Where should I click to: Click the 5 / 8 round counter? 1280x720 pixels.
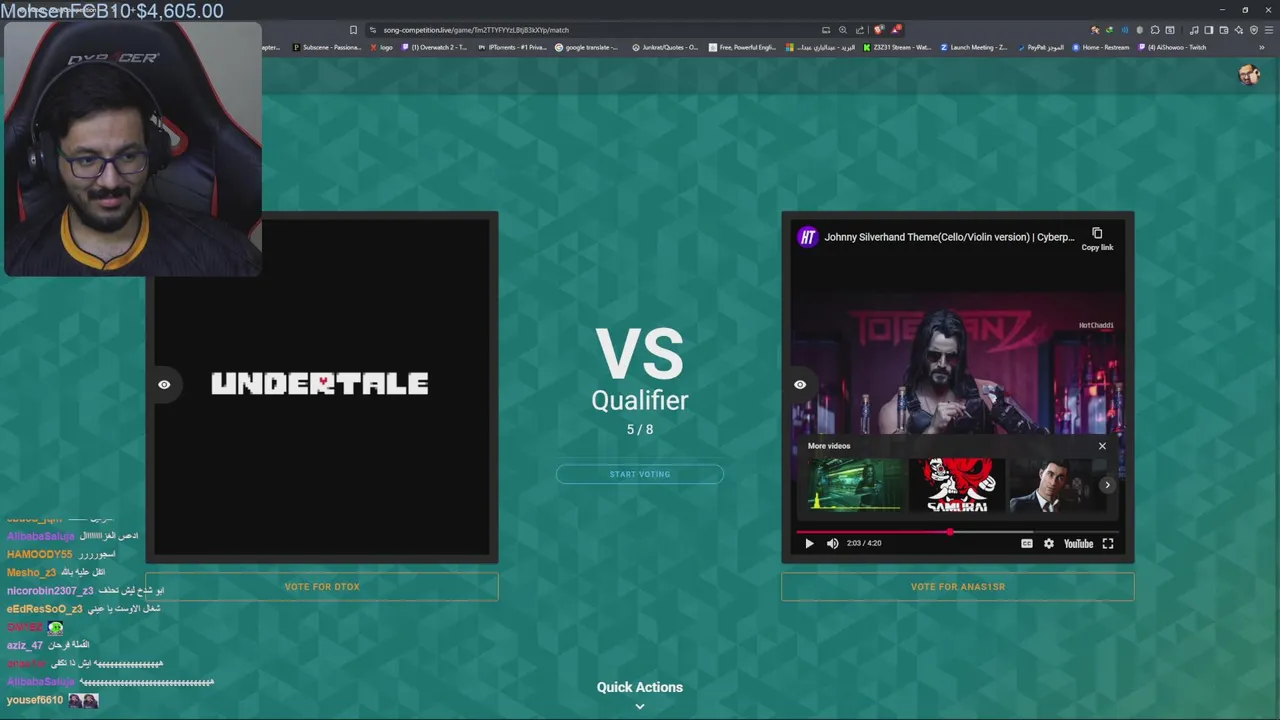(640, 429)
